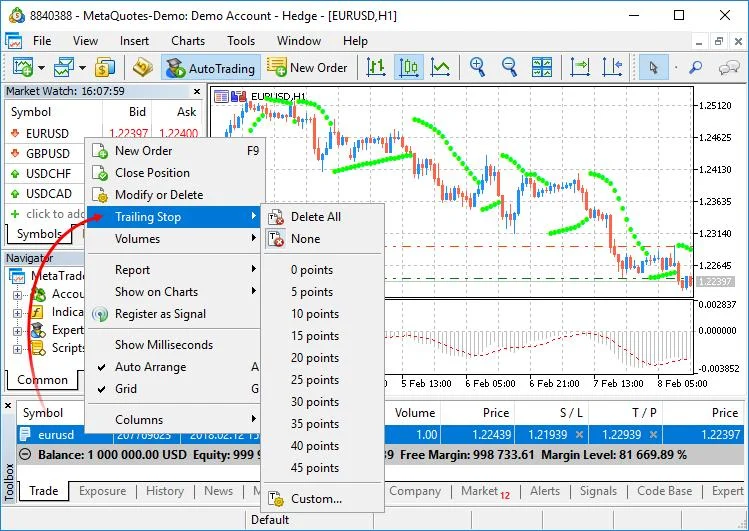
Task: Select the cursor arrow tool
Action: pyautogui.click(x=653, y=67)
